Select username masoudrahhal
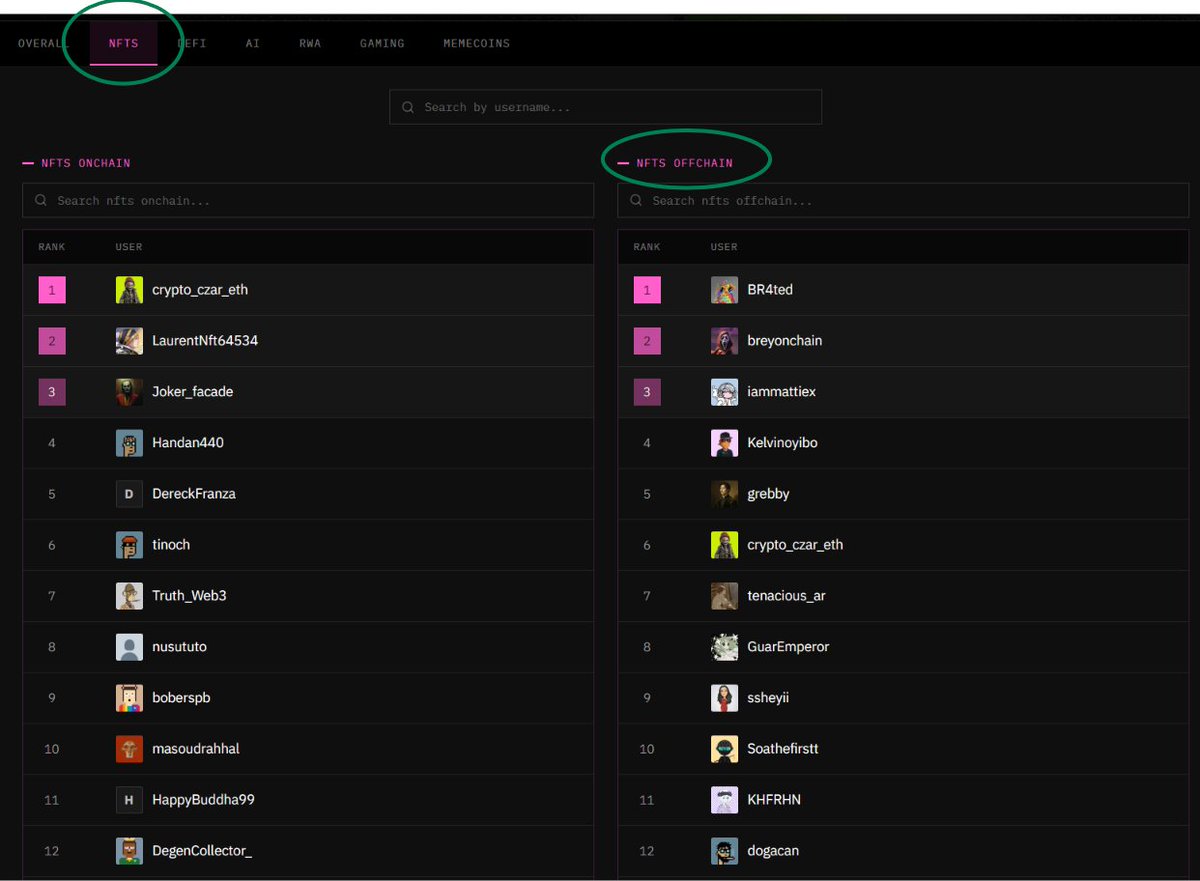 pos(196,749)
